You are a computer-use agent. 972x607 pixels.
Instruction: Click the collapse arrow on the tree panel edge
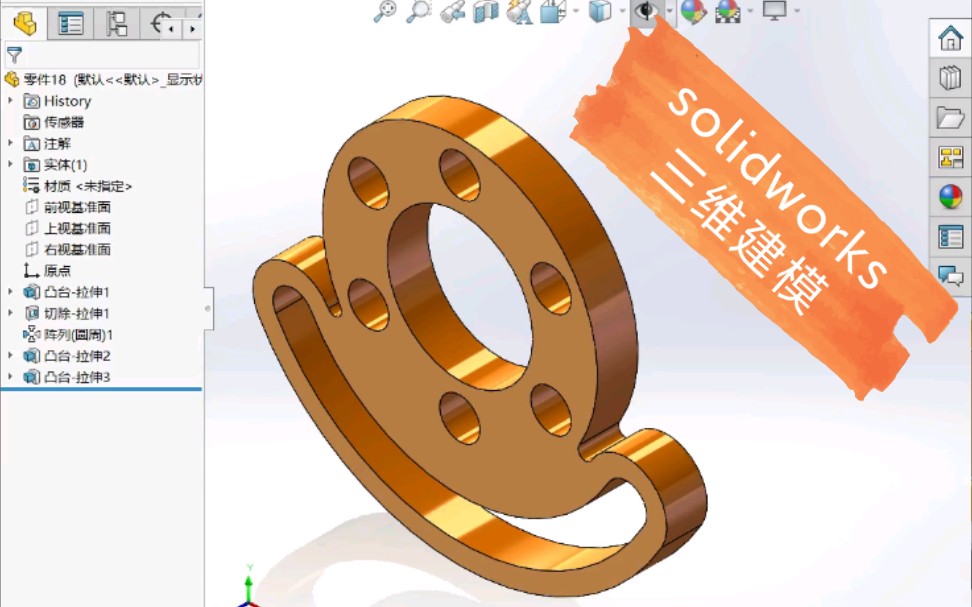coord(208,307)
